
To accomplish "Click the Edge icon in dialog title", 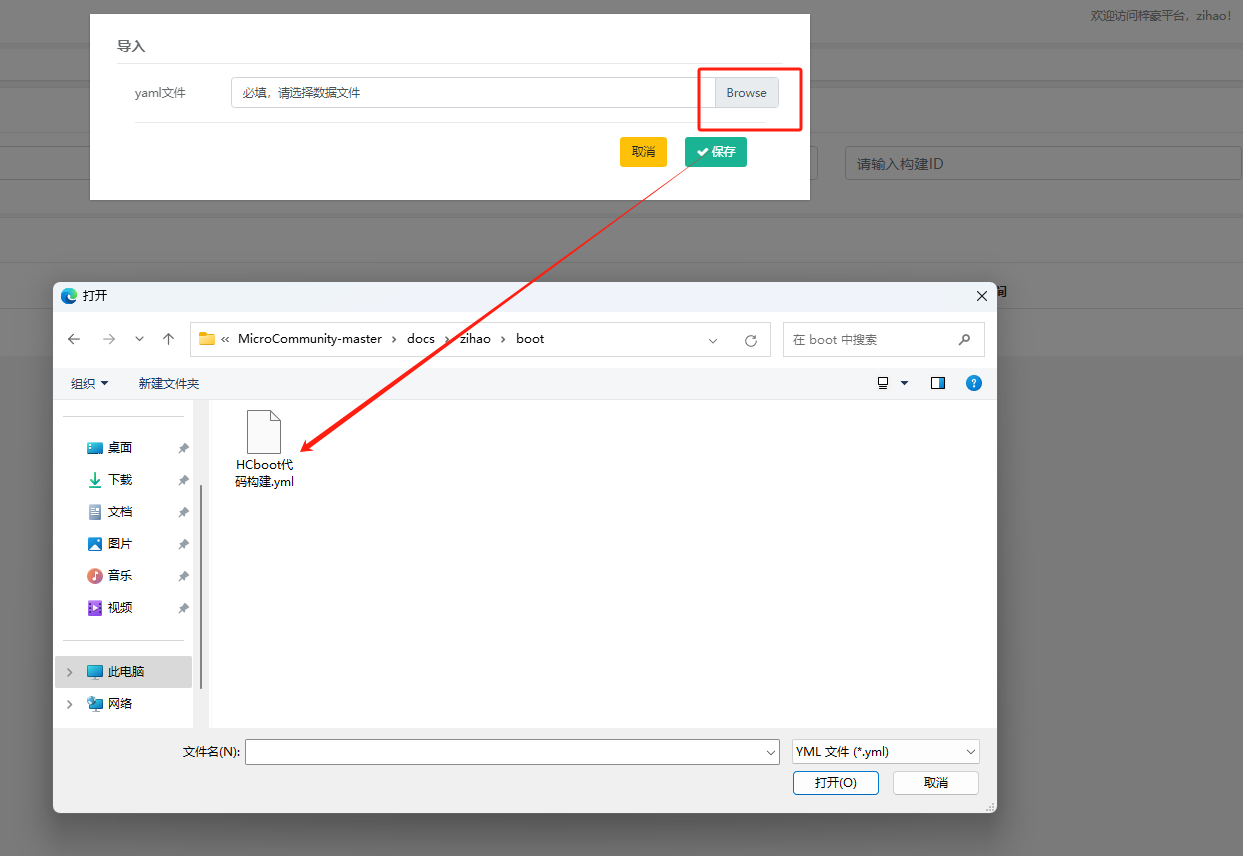I will pyautogui.click(x=69, y=296).
